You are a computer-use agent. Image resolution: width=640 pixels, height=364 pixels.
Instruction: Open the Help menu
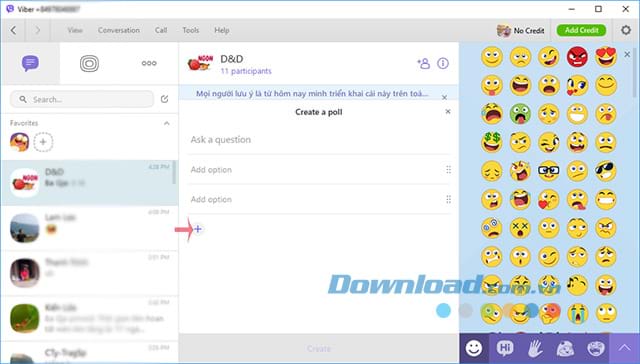pos(222,30)
